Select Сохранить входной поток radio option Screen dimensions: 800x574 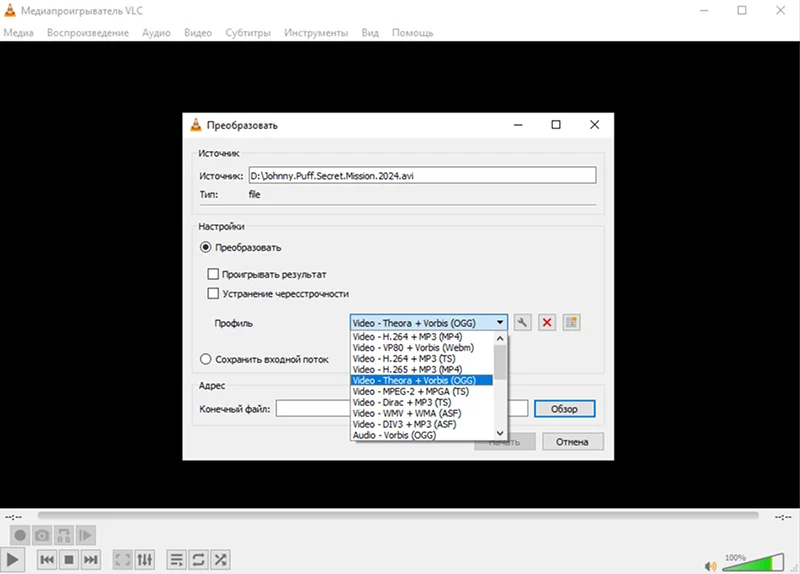[206, 359]
